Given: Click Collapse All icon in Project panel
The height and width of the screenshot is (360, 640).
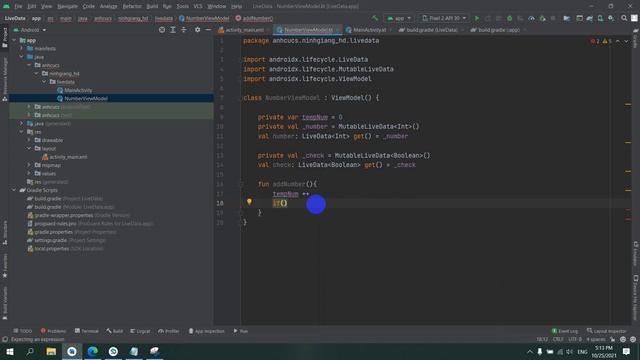Looking at the screenshot, I should (x=184, y=30).
